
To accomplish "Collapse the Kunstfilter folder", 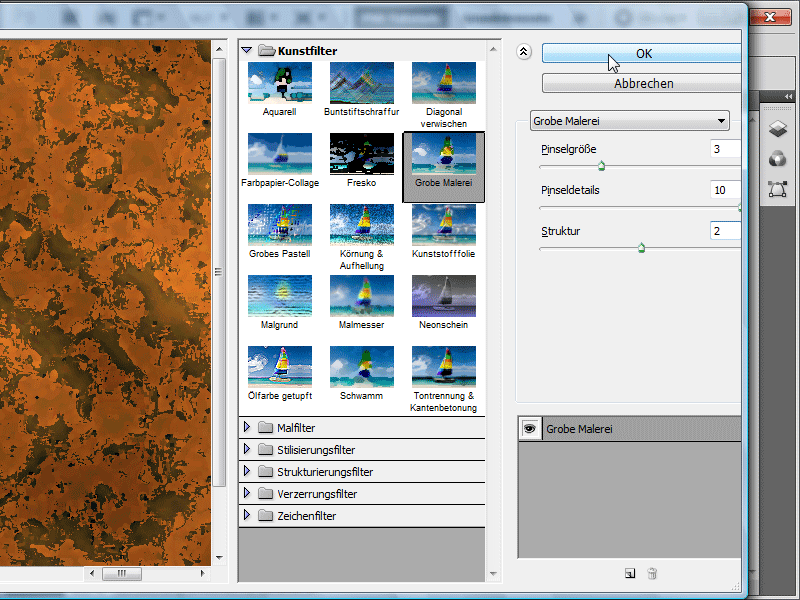I will pos(247,50).
